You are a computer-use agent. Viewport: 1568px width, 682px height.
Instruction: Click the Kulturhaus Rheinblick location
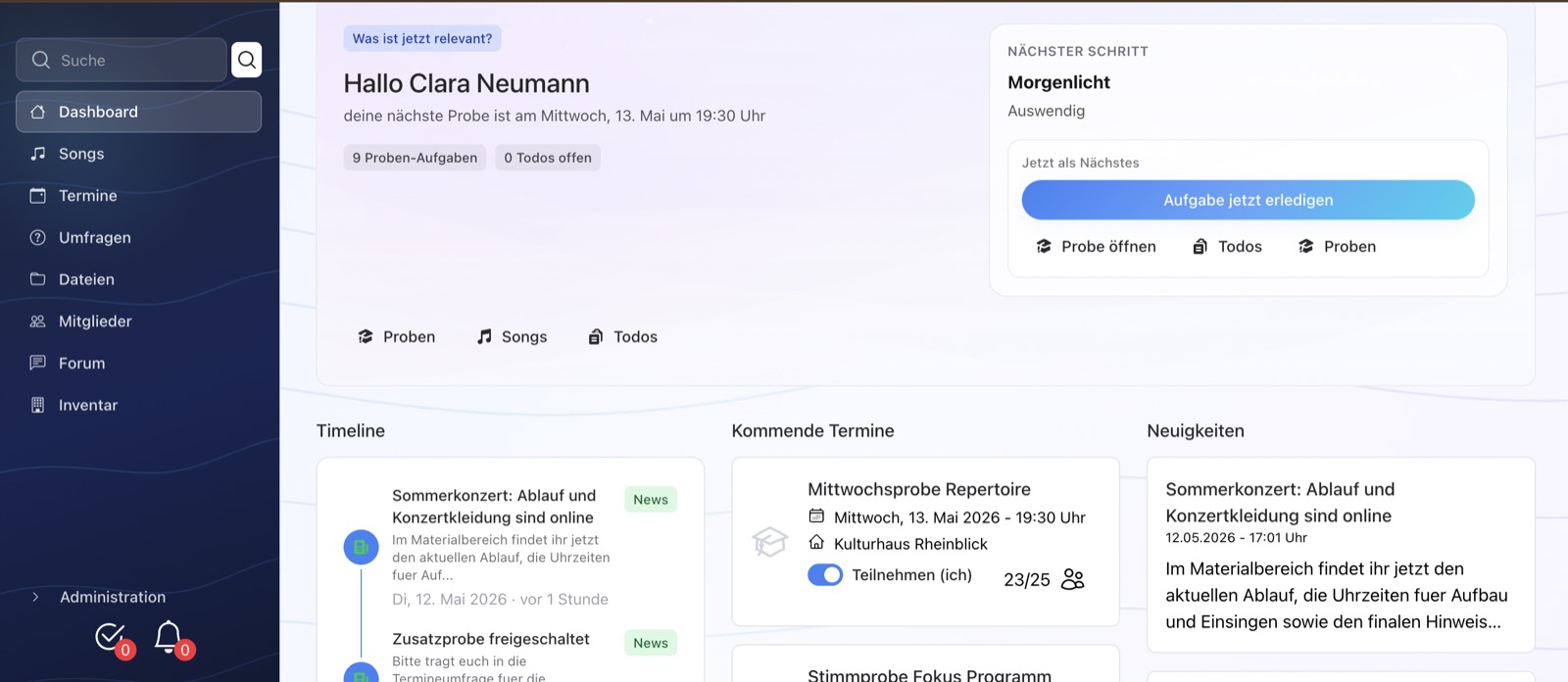pos(910,544)
